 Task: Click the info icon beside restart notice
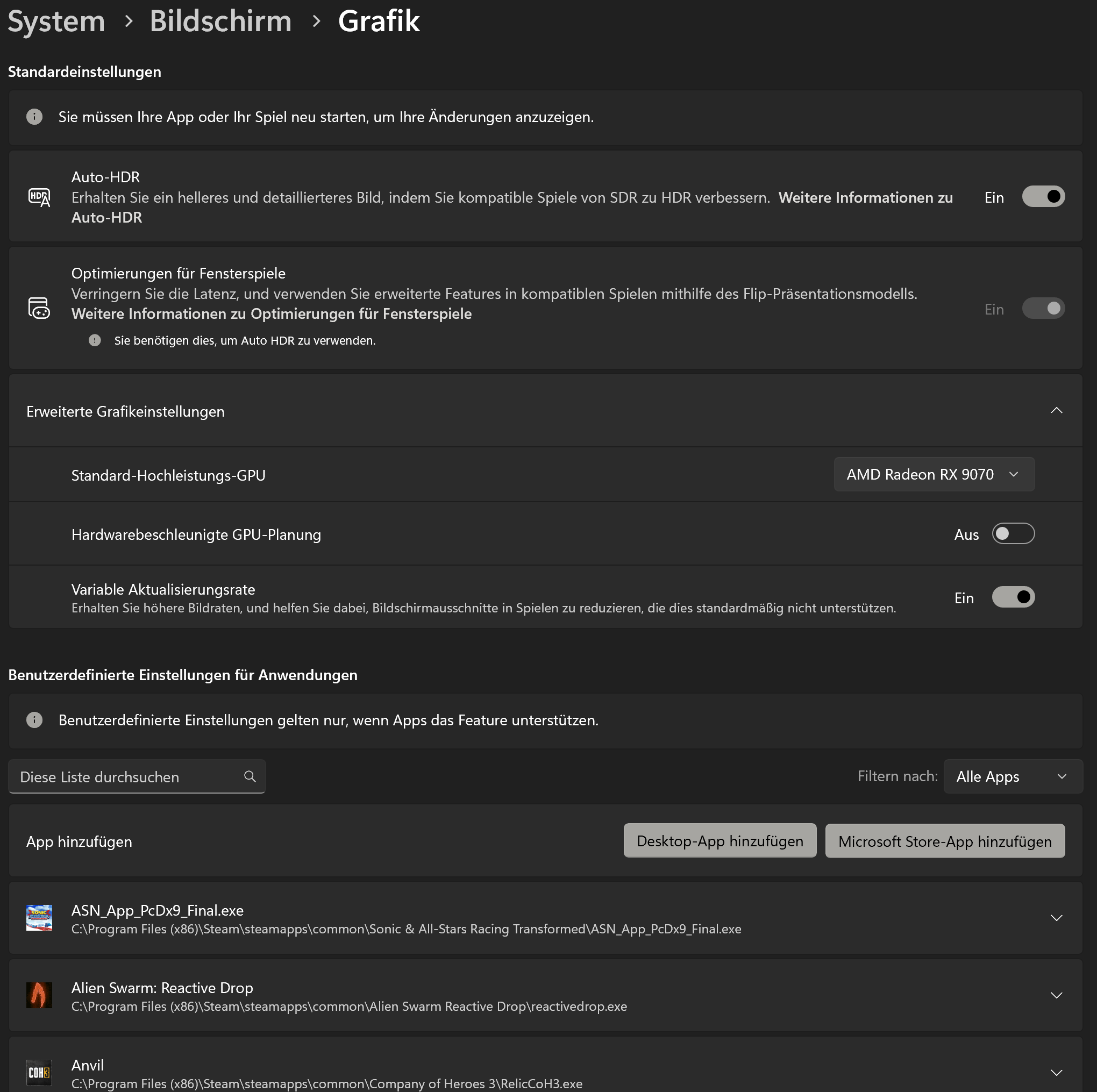34,117
